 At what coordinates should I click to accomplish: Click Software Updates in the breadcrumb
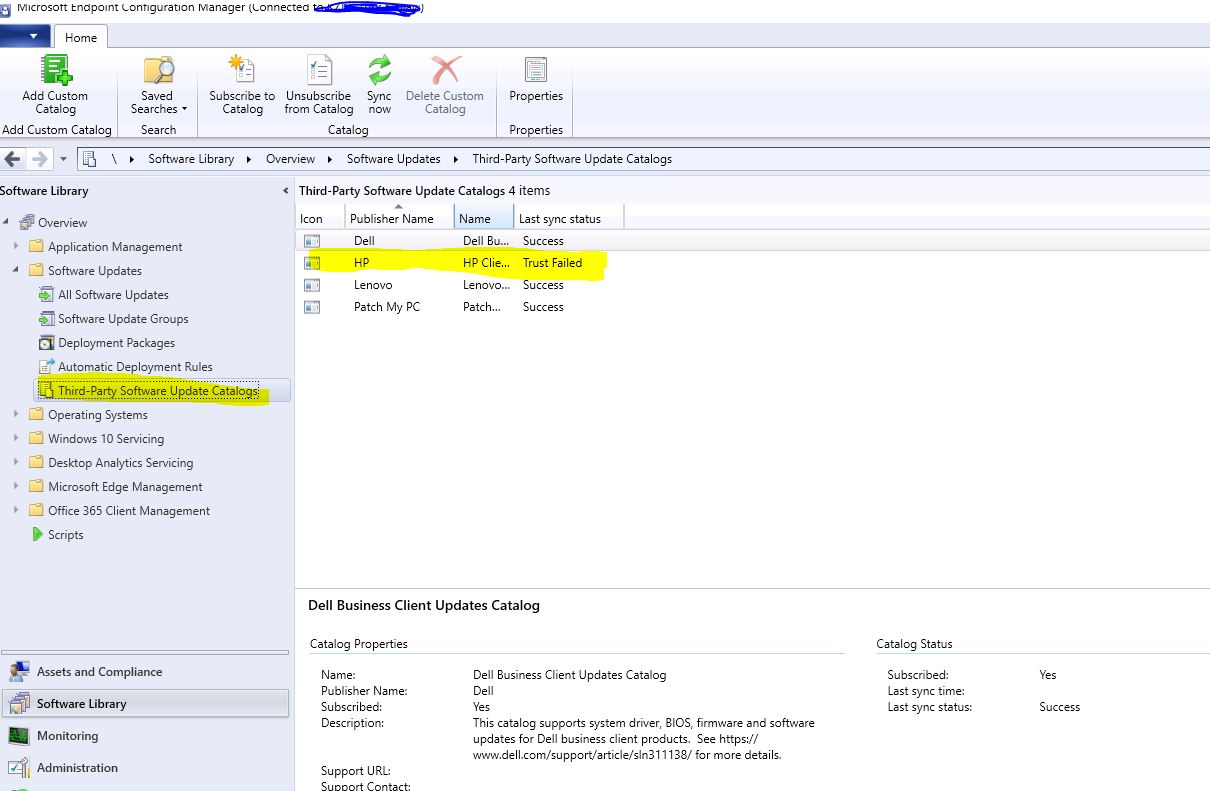coord(393,159)
